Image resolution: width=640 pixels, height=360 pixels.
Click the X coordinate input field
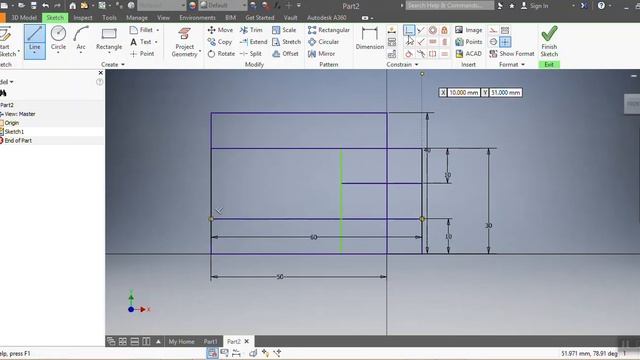463,93
